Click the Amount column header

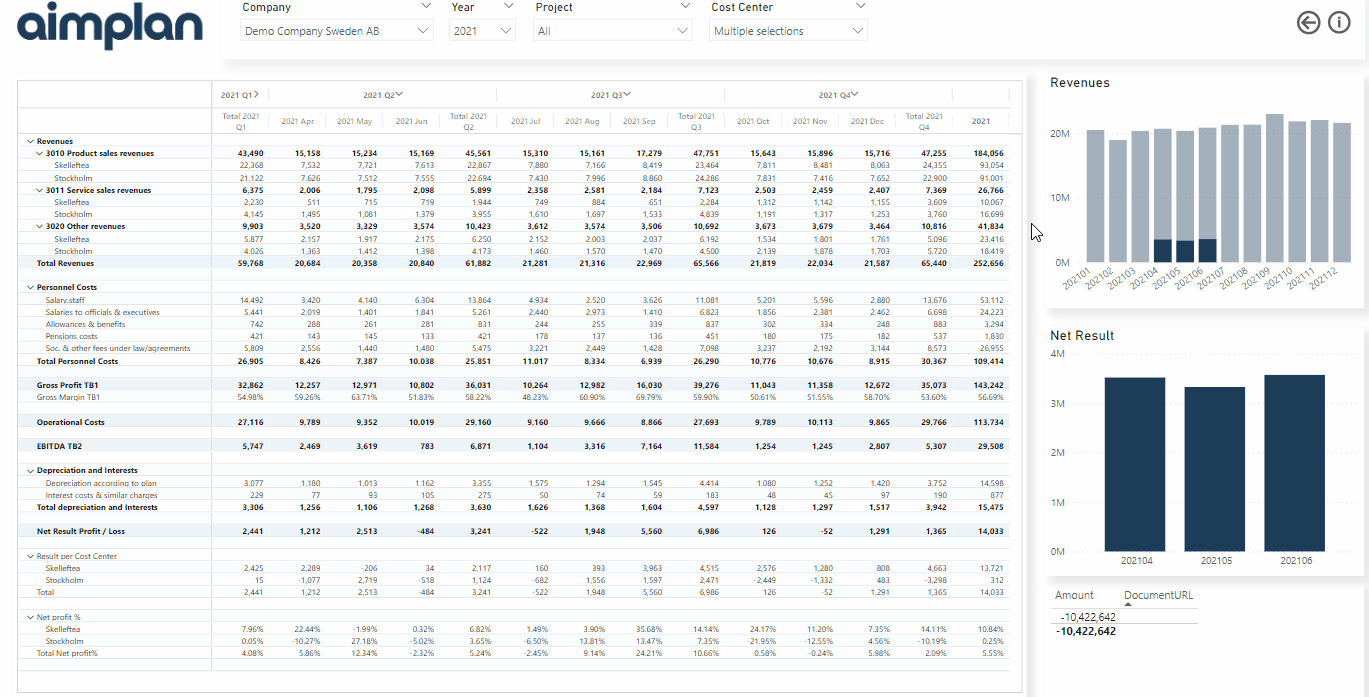coord(1074,595)
